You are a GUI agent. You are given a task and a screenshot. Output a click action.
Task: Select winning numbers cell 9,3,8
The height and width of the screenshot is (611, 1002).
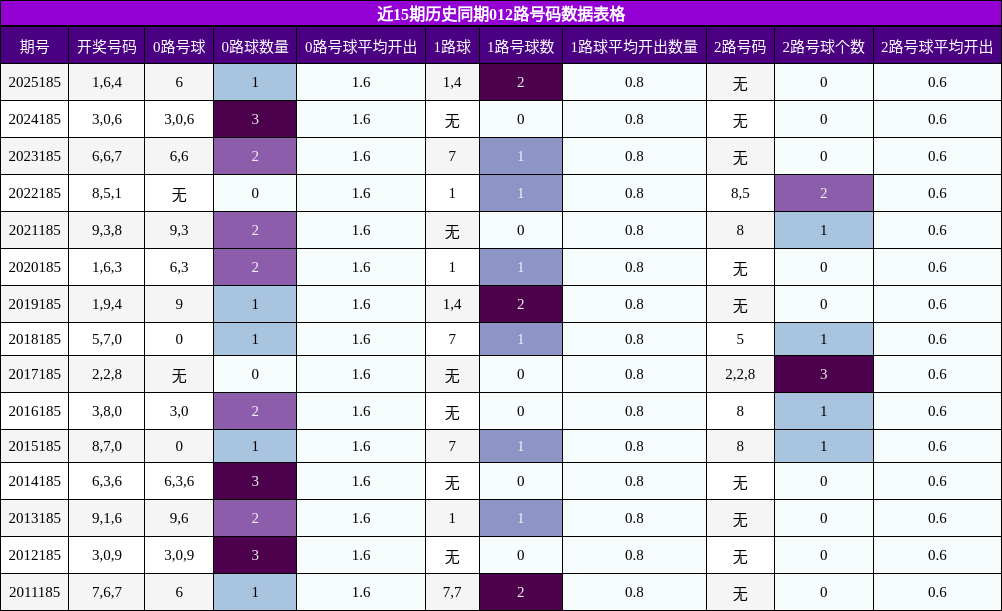tap(107, 230)
